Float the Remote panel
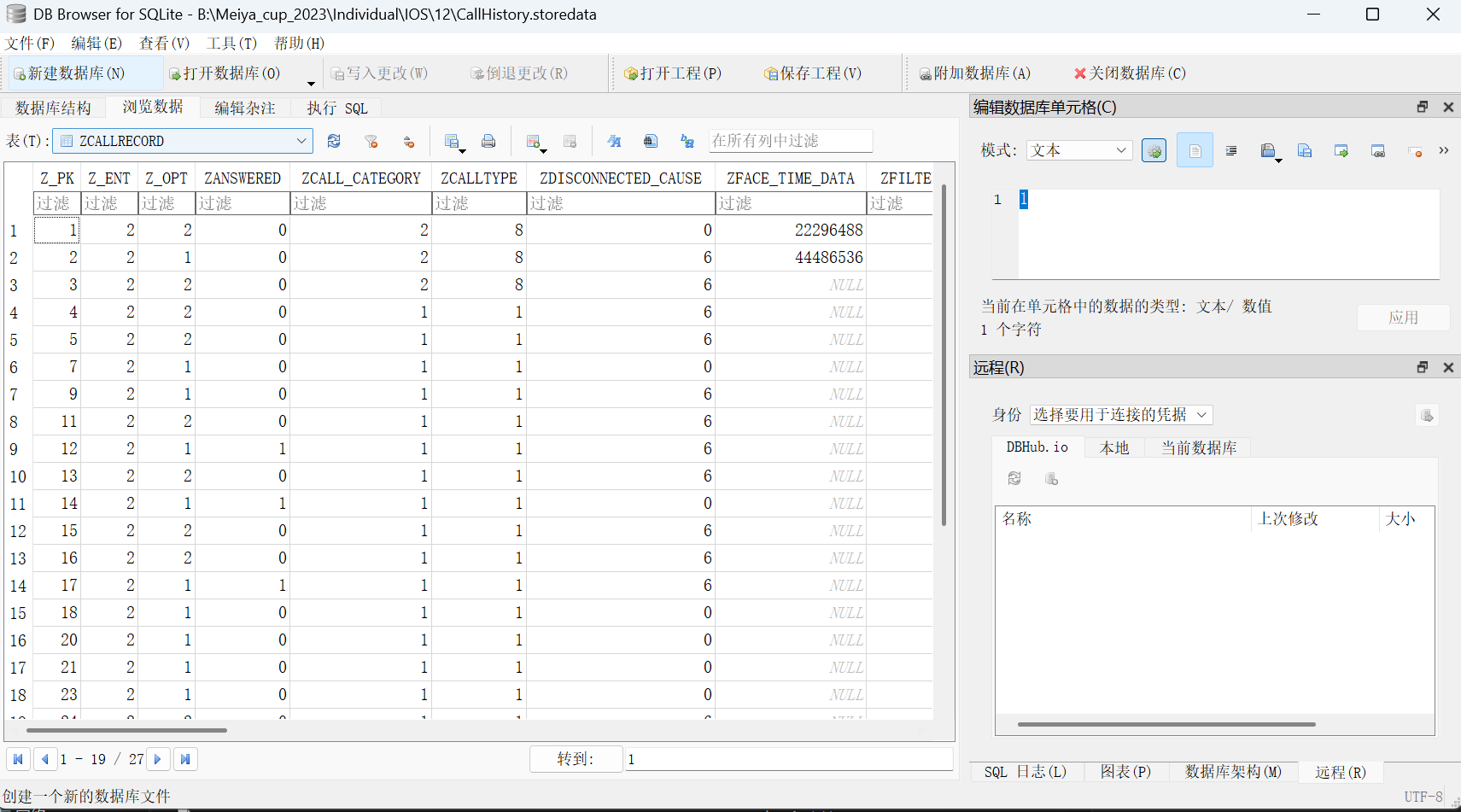This screenshot has width=1461, height=812. tap(1423, 367)
